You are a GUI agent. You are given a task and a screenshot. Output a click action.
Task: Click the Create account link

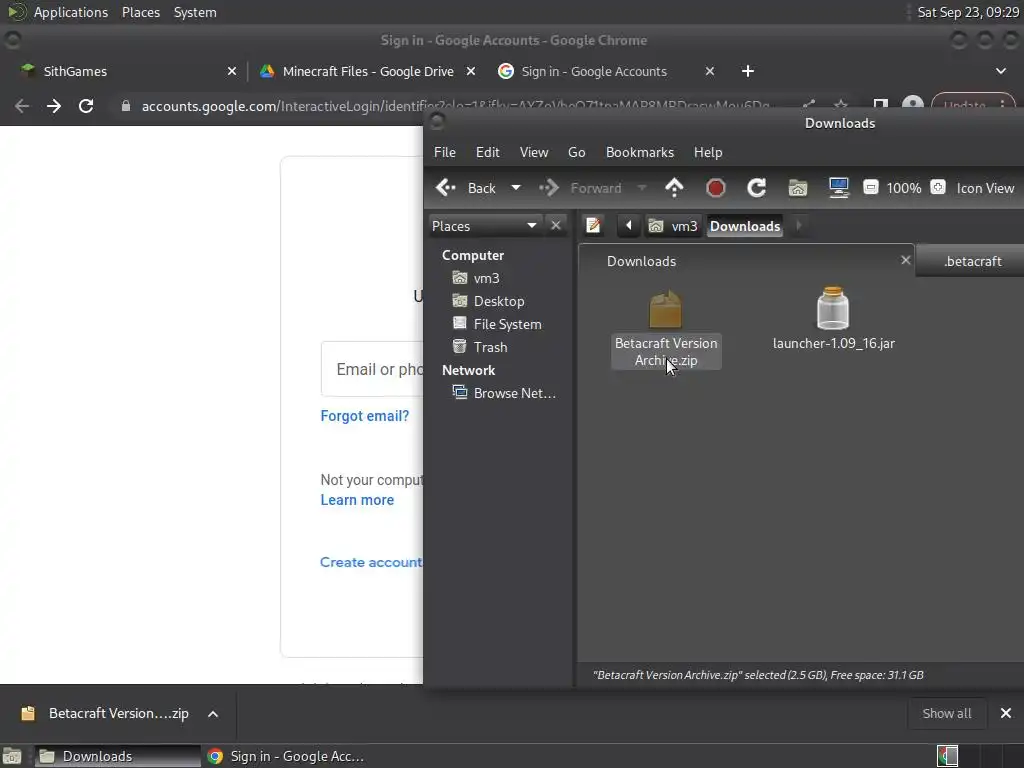(371, 562)
